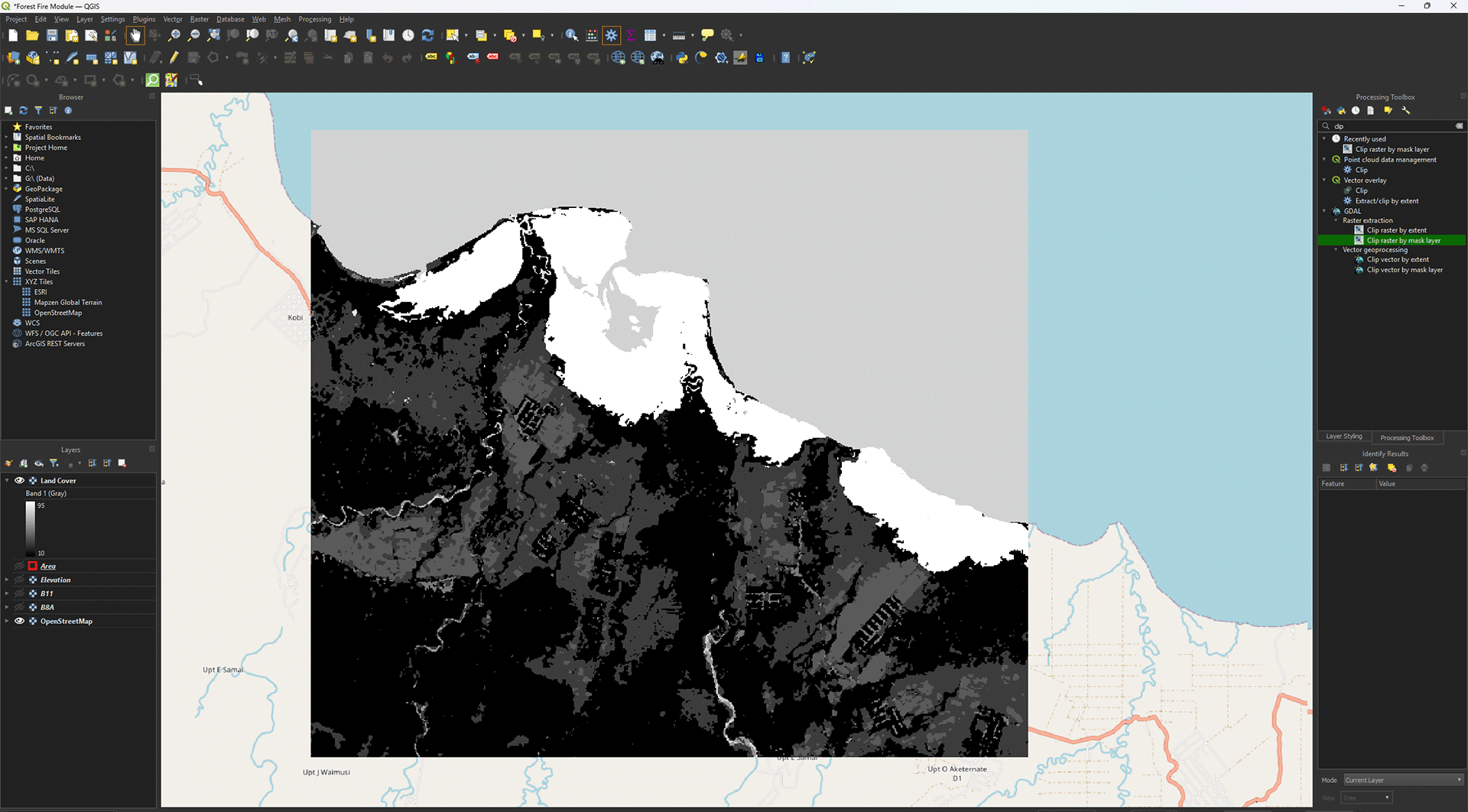Select Clip vector by mask layer
1468x812 pixels.
(x=1405, y=270)
